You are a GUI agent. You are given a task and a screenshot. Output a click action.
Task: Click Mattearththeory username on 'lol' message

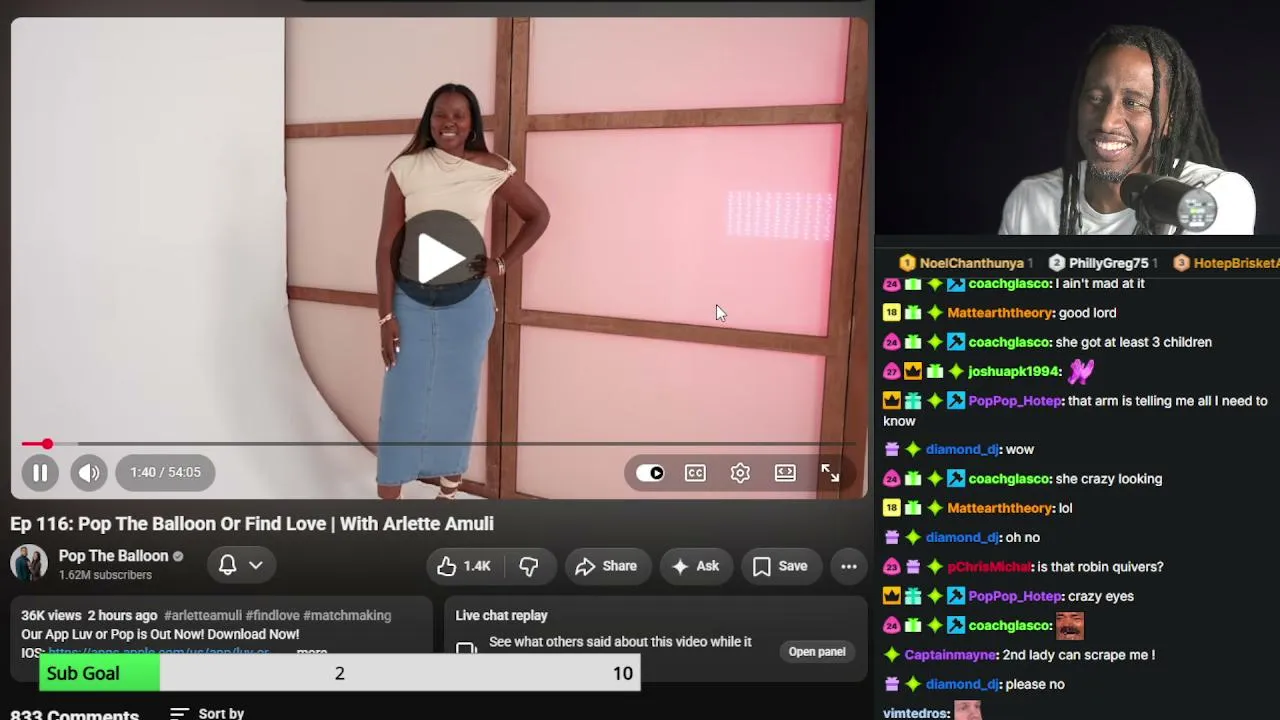point(999,508)
